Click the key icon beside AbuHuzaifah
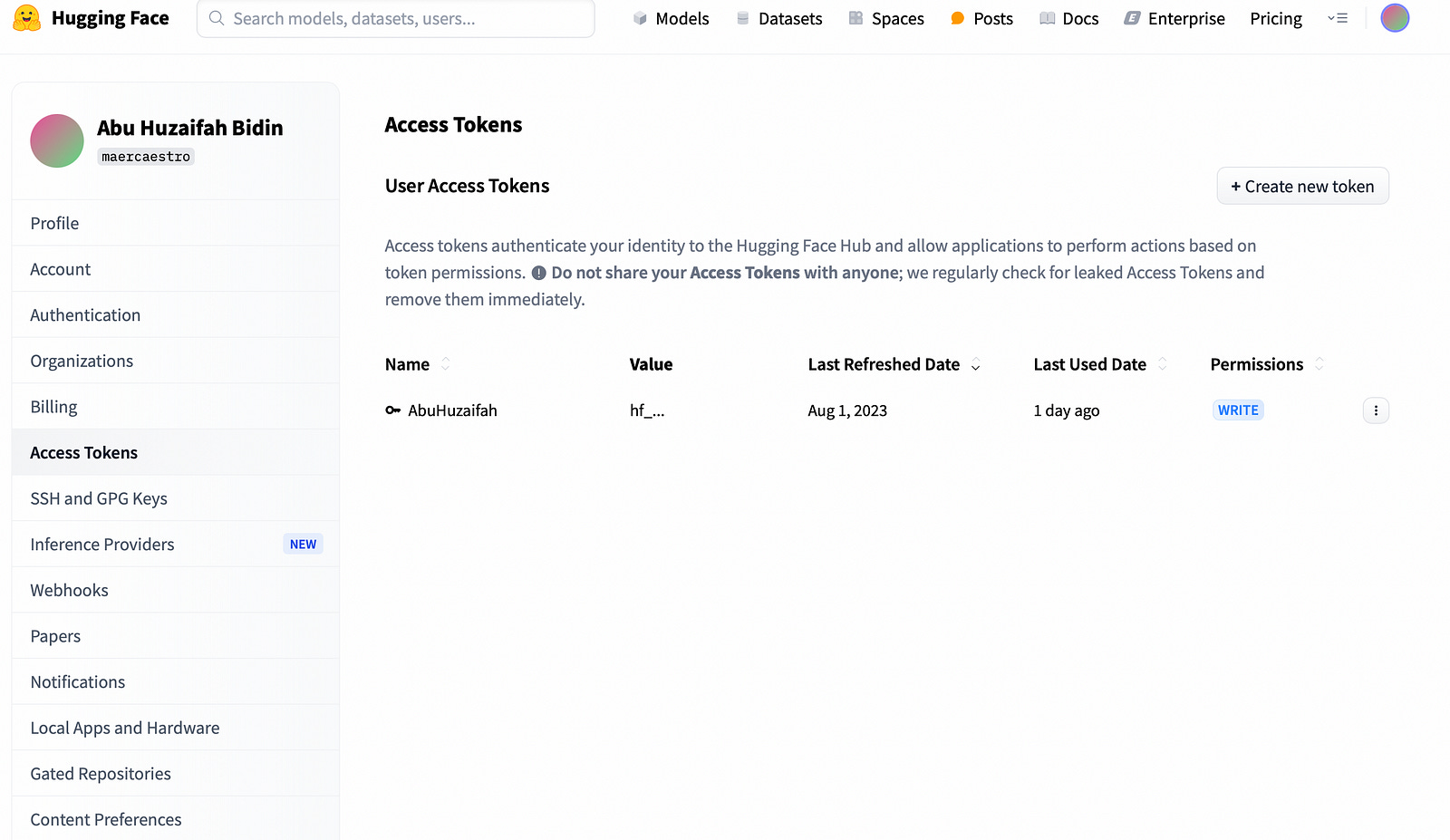The height and width of the screenshot is (840, 1450). (392, 410)
